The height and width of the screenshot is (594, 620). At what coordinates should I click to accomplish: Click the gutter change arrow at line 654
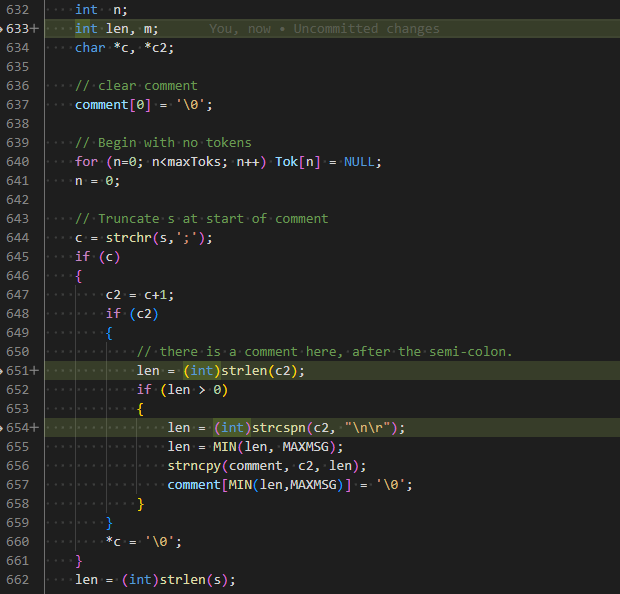pos(2,428)
